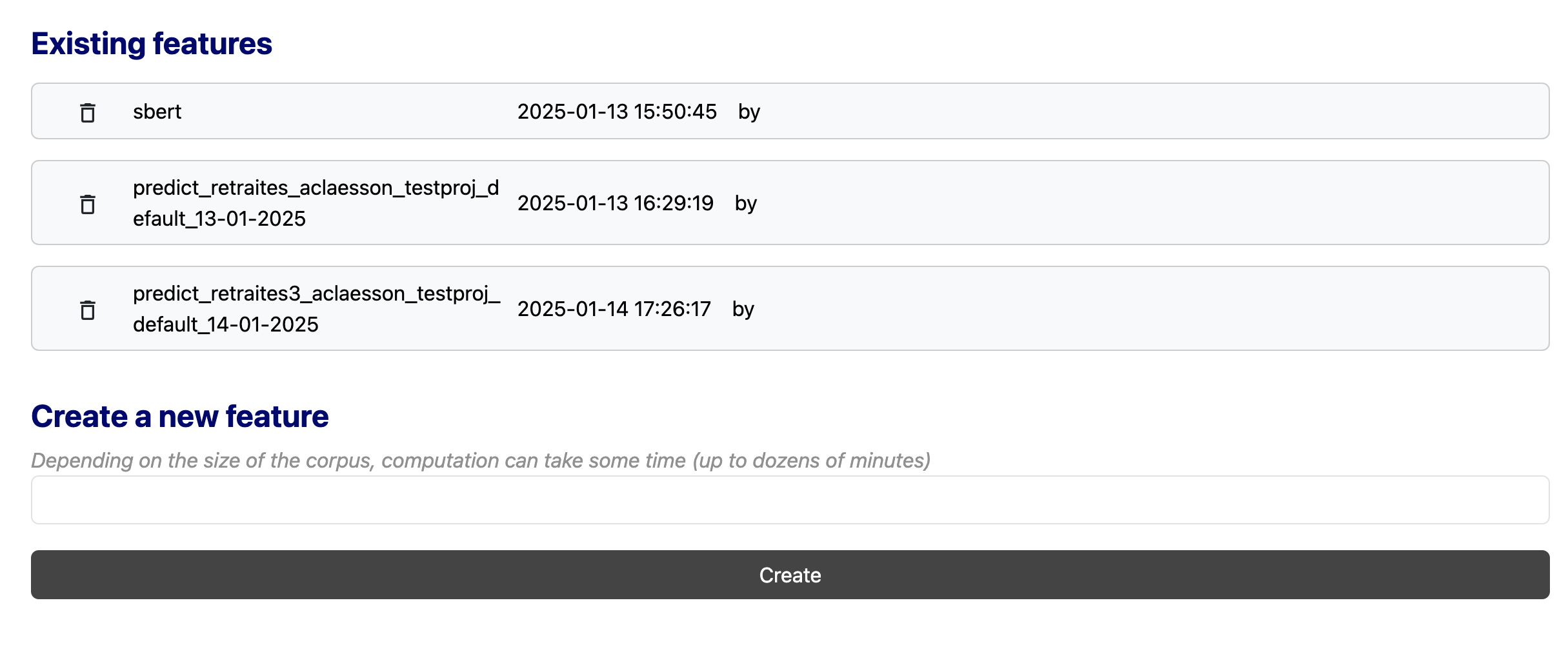The width and height of the screenshot is (1568, 645).
Task: Click the 2025-01-13 15:50:45 timestamp
Action: 617,112
